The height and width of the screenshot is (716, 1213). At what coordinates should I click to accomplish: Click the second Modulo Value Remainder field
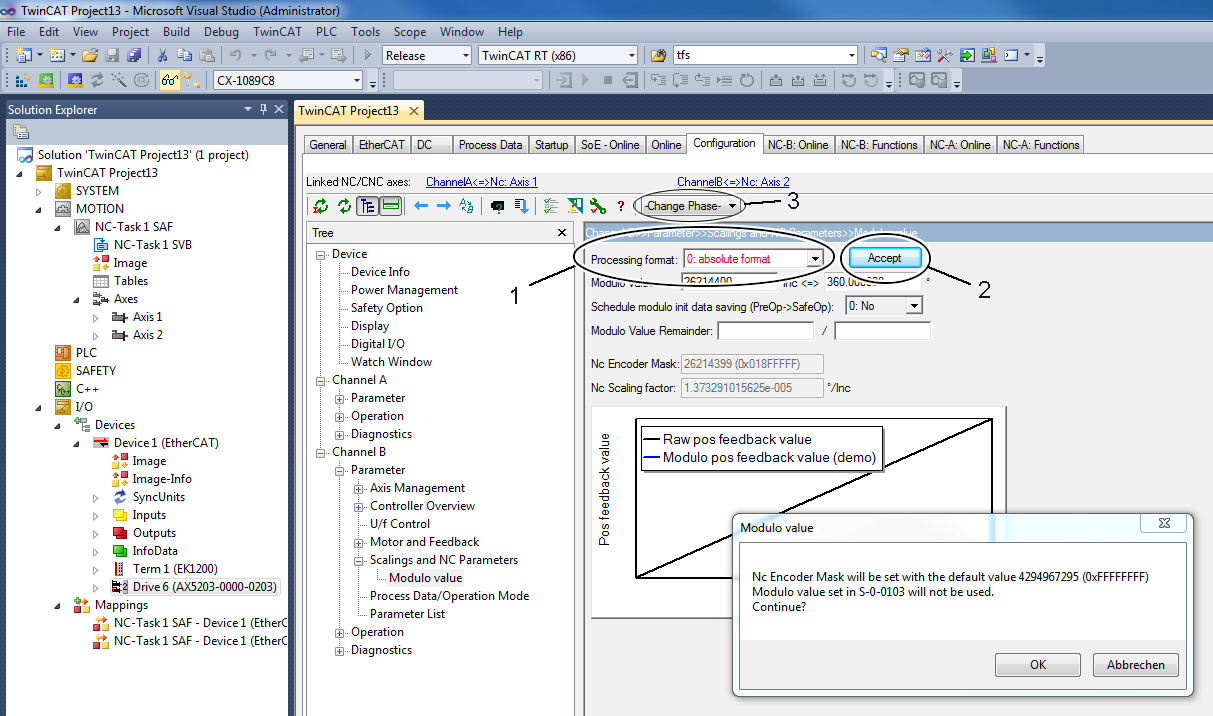pos(883,330)
